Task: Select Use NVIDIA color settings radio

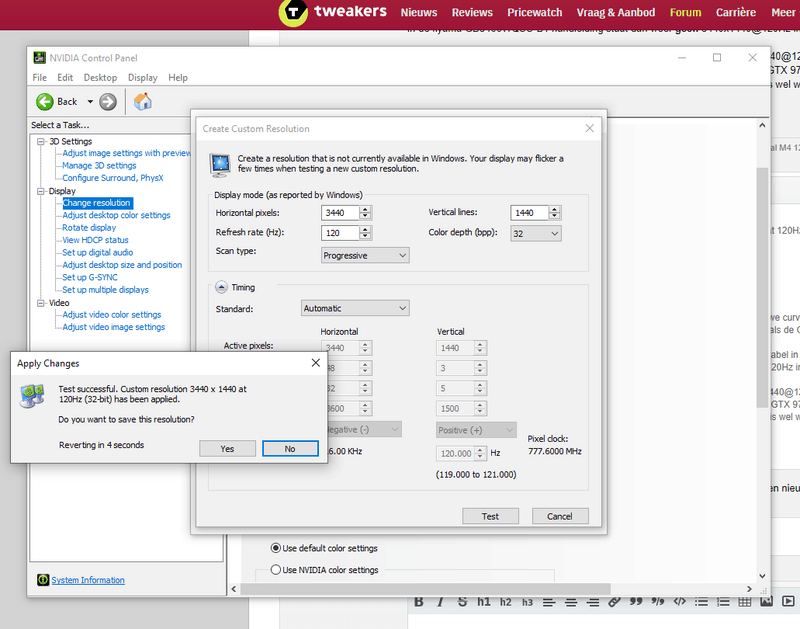Action: pos(276,569)
